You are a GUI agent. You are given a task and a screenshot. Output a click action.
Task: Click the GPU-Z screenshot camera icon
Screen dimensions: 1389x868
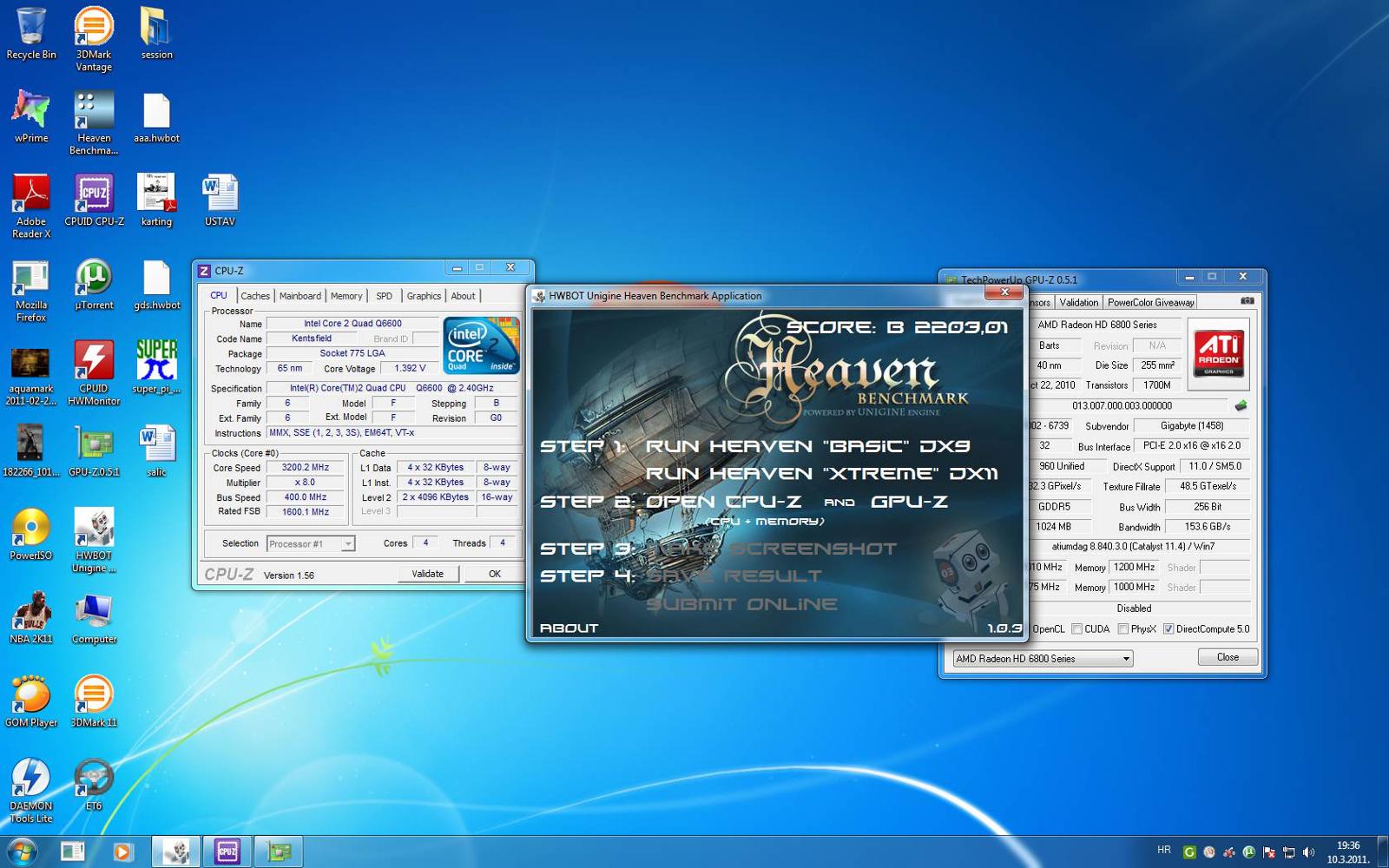pos(1247,301)
